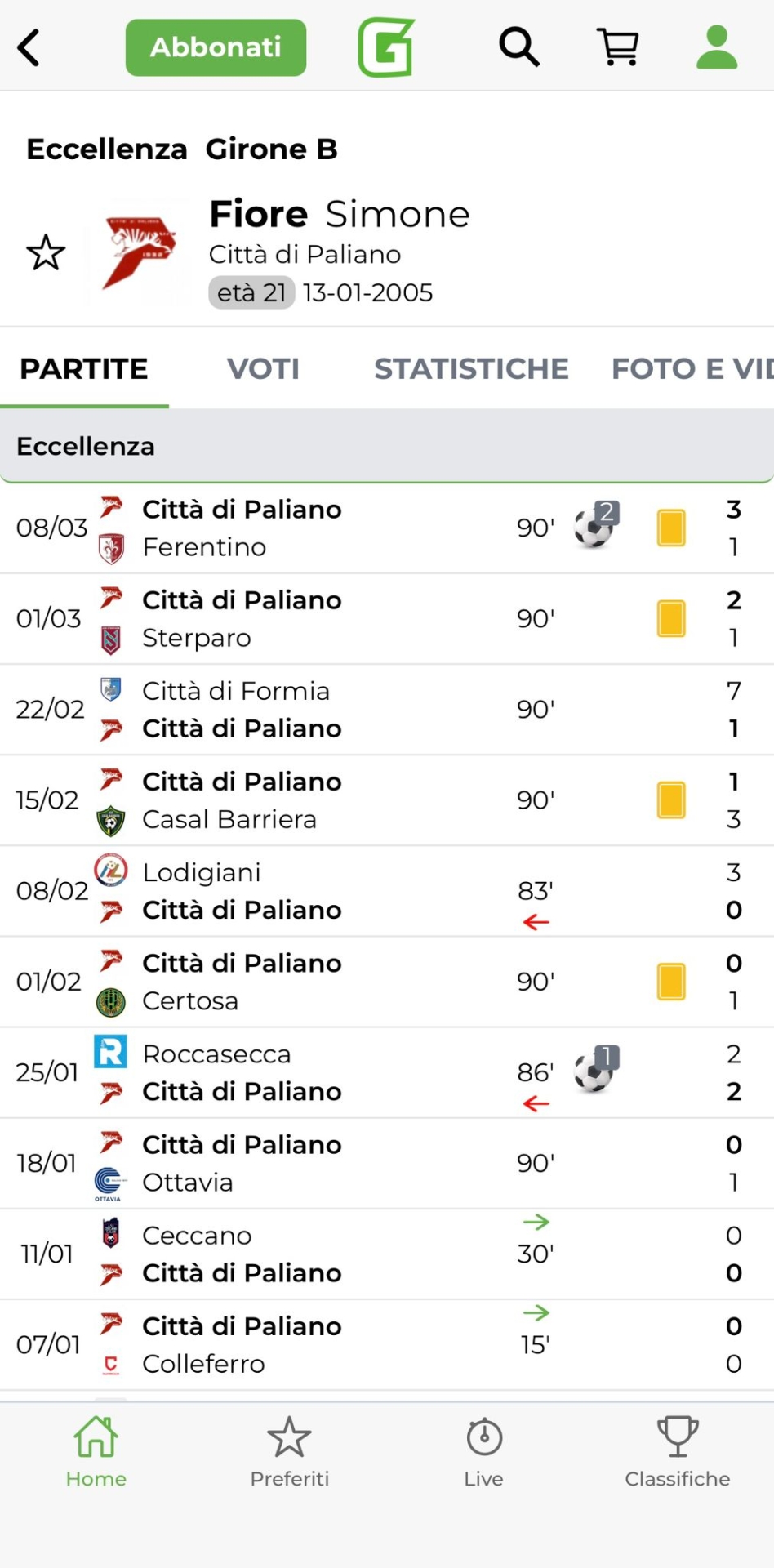The image size is (774, 1568).
Task: Tap the back arrow icon
Action: pos(29,47)
